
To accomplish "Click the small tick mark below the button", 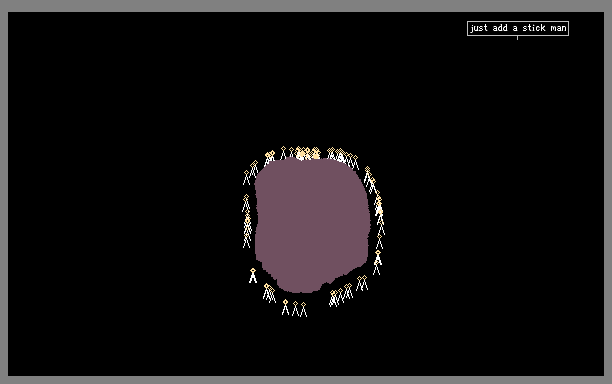I will [x=518, y=38].
